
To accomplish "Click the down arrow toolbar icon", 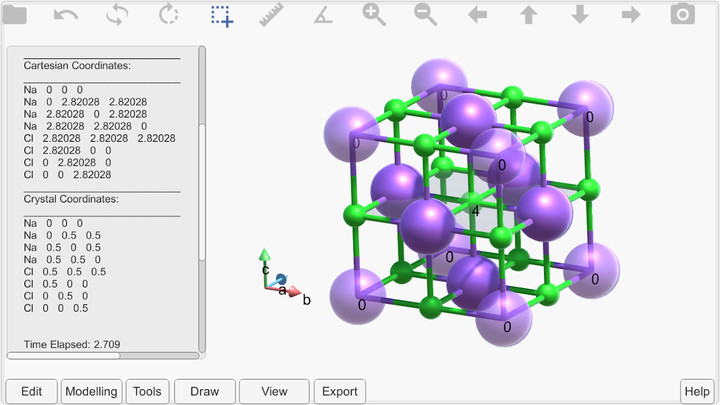I will tap(580, 15).
